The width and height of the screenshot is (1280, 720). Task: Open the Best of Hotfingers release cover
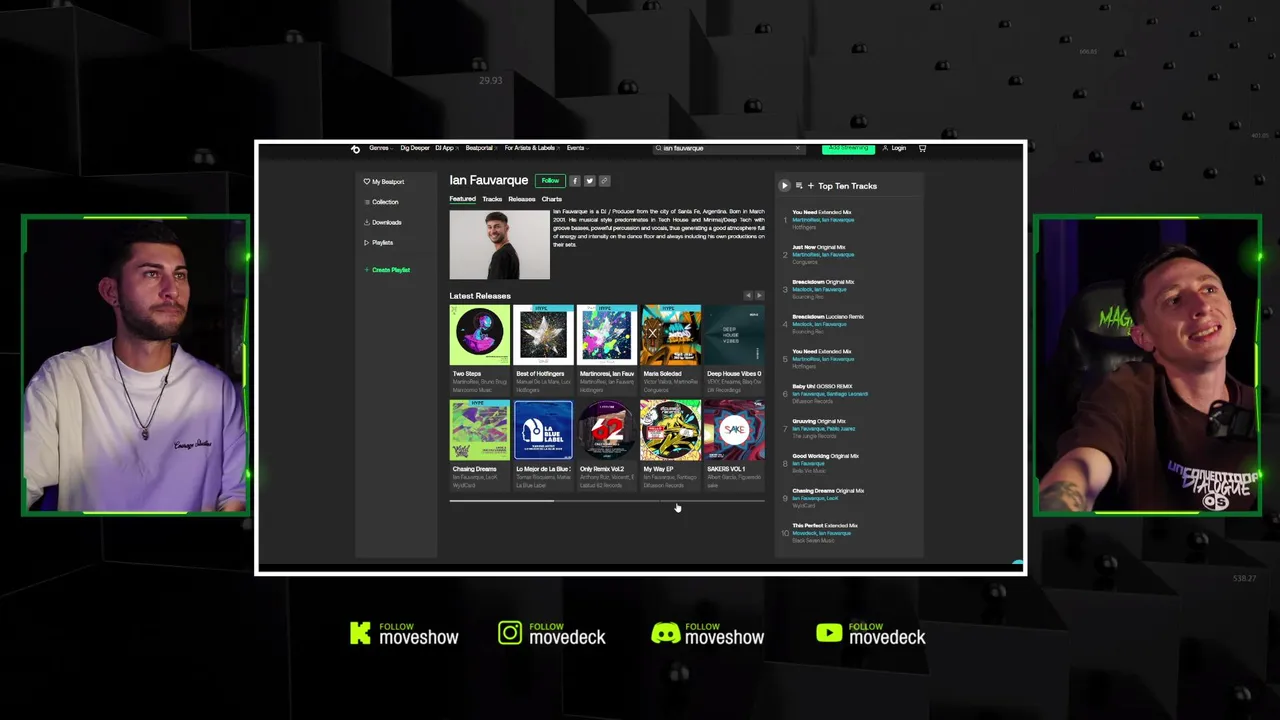pyautogui.click(x=543, y=335)
